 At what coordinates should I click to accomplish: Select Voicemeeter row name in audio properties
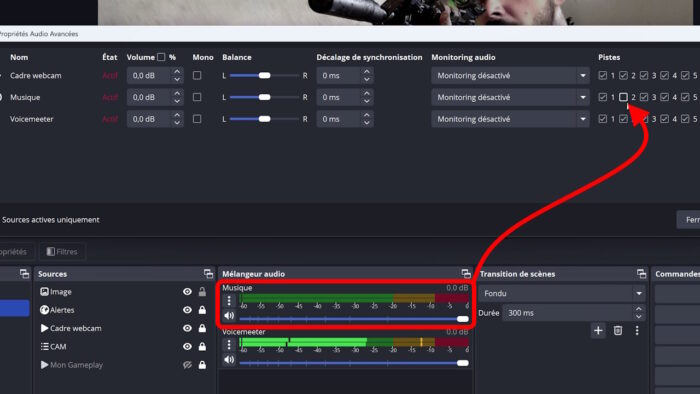pos(32,119)
